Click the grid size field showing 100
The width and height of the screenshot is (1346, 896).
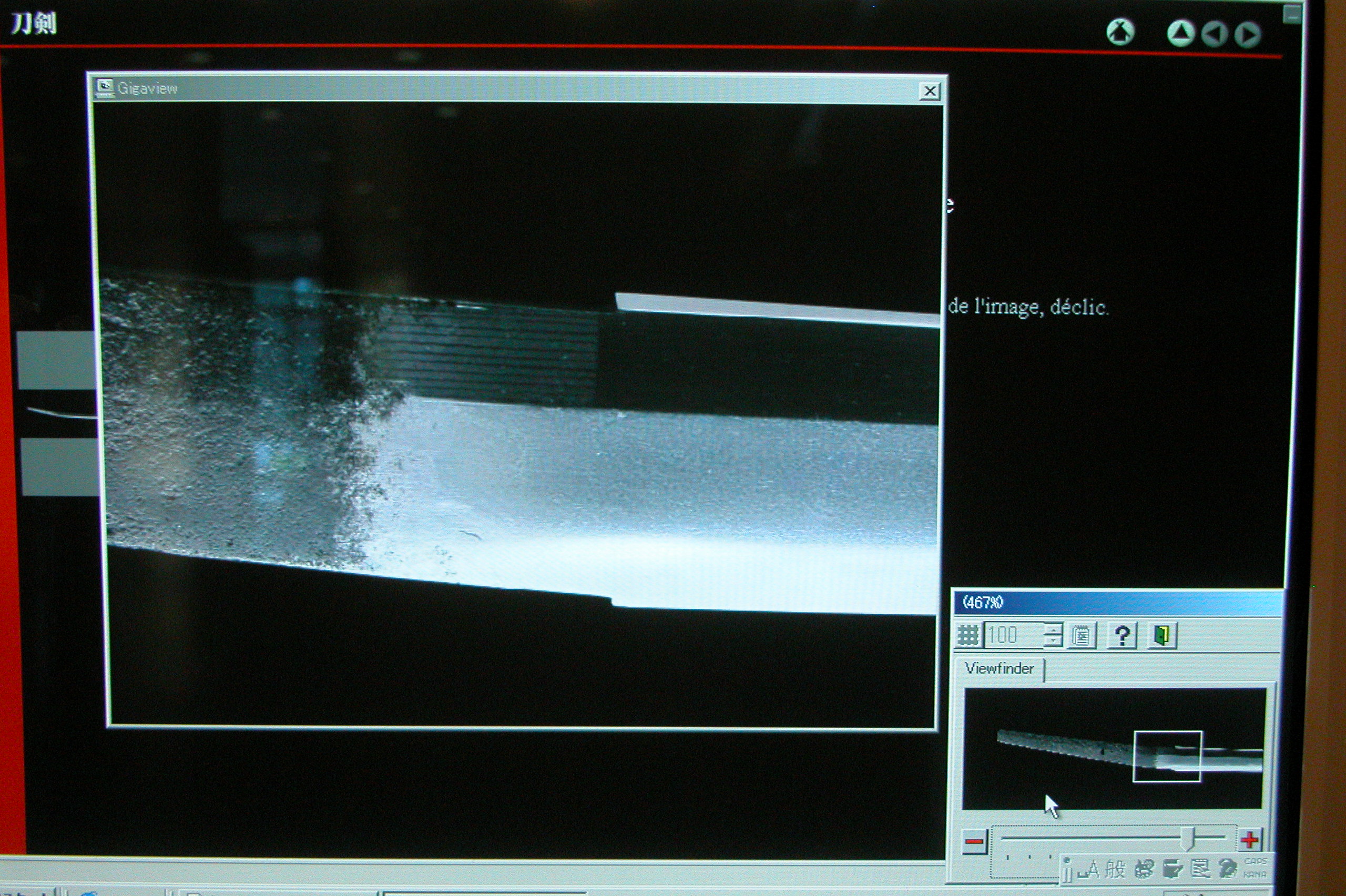pyautogui.click(x=1014, y=635)
